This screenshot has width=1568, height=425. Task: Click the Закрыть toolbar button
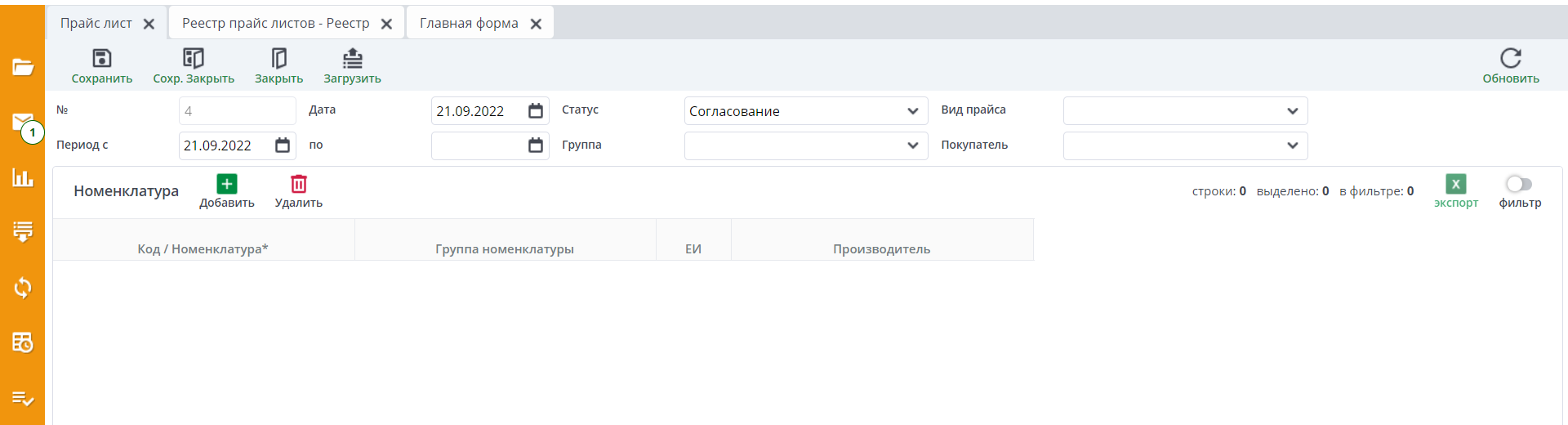278,58
